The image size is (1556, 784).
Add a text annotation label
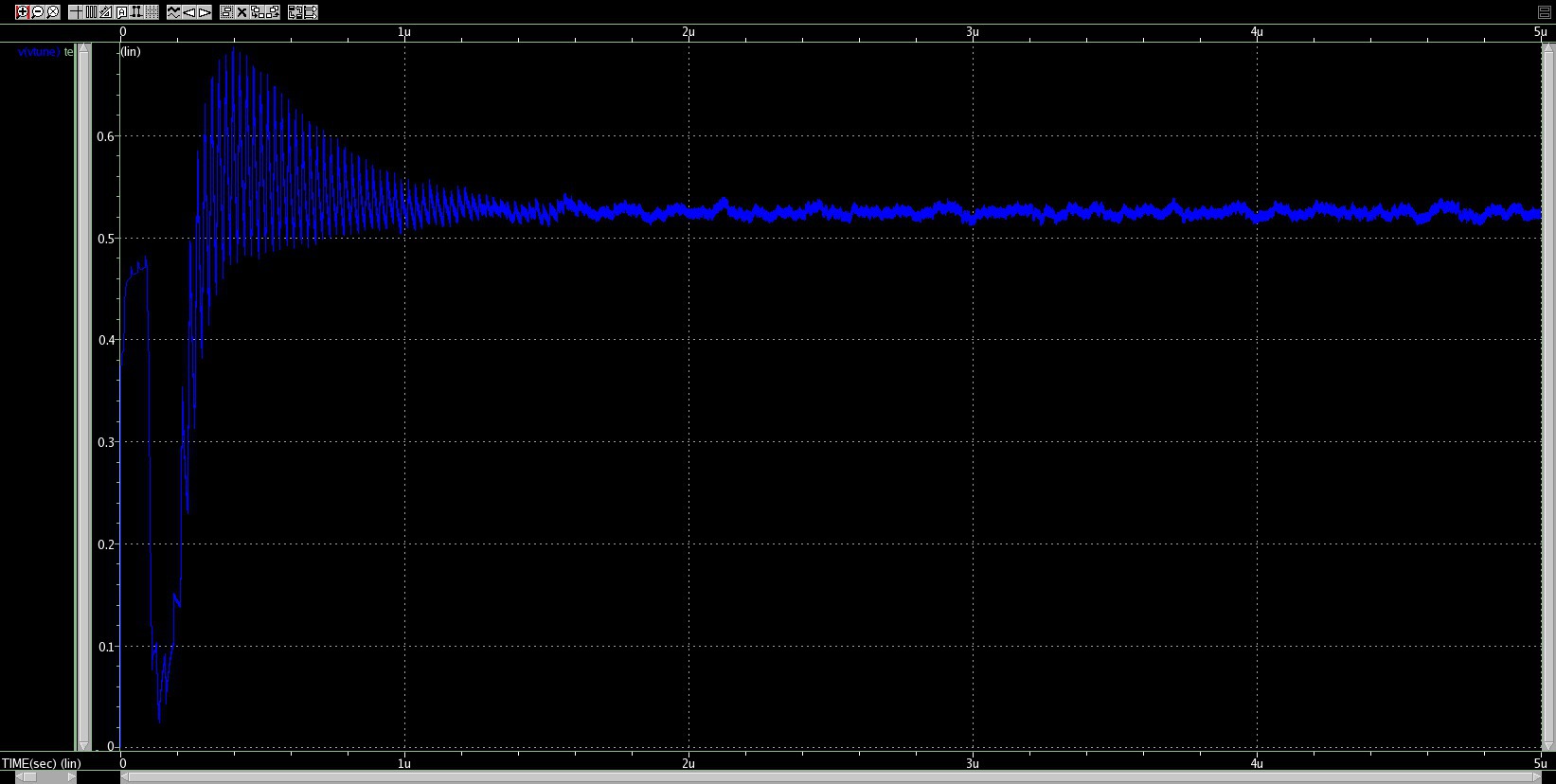(121, 12)
